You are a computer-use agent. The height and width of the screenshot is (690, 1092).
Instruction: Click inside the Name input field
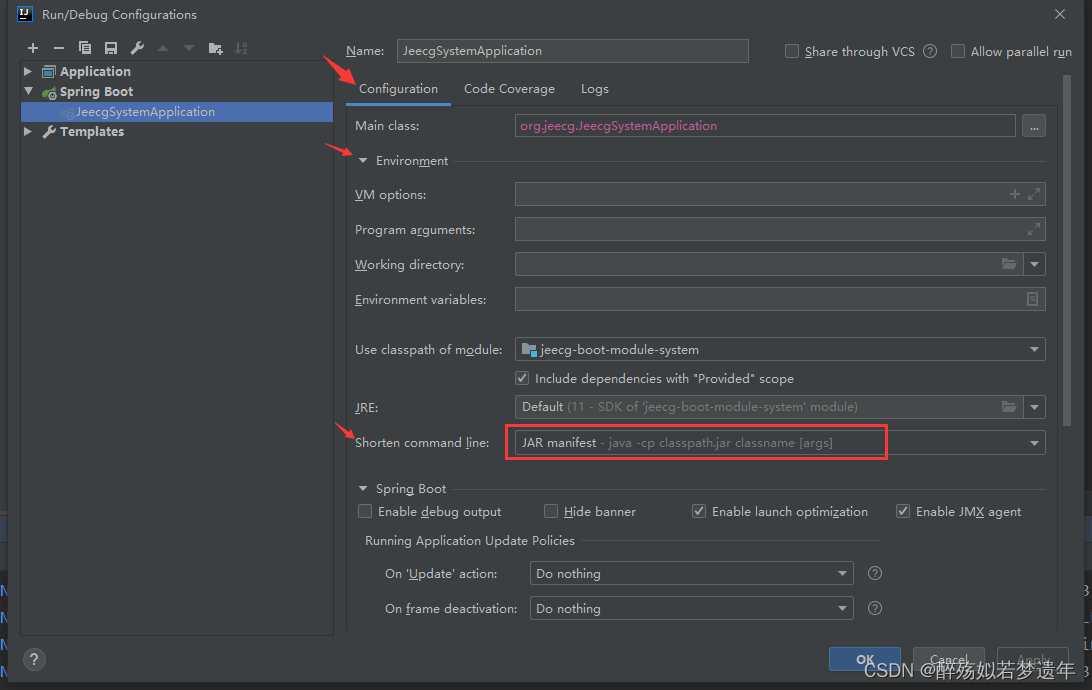click(572, 50)
